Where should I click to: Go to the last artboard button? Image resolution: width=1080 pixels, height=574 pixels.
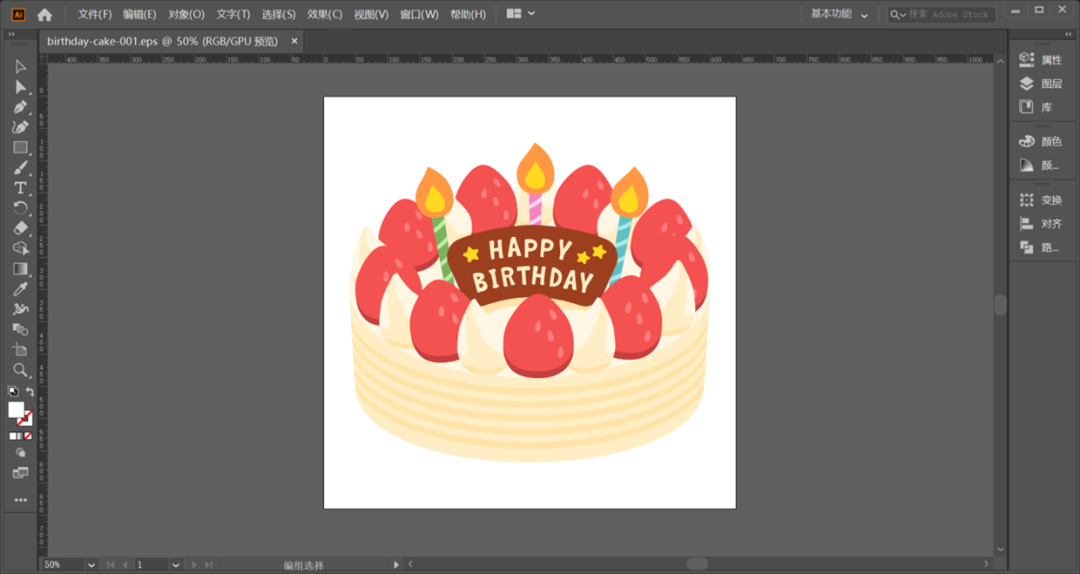209,565
